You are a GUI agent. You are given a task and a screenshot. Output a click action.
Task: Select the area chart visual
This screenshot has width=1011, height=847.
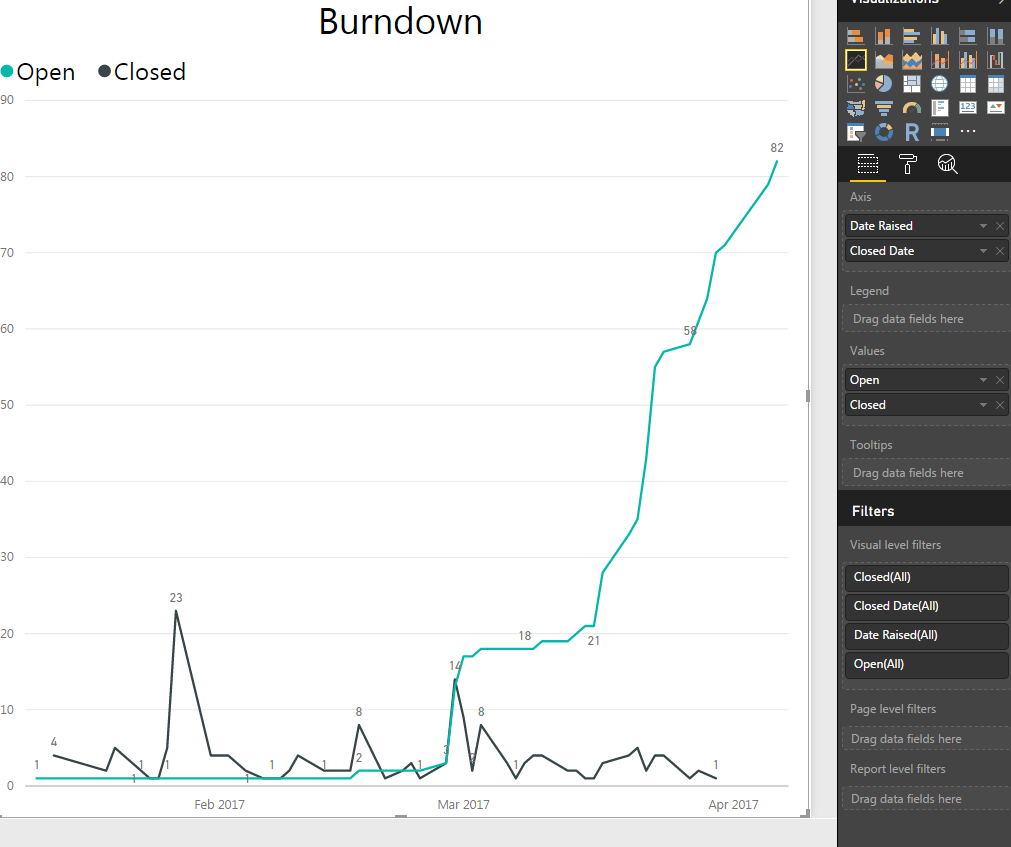(883, 60)
